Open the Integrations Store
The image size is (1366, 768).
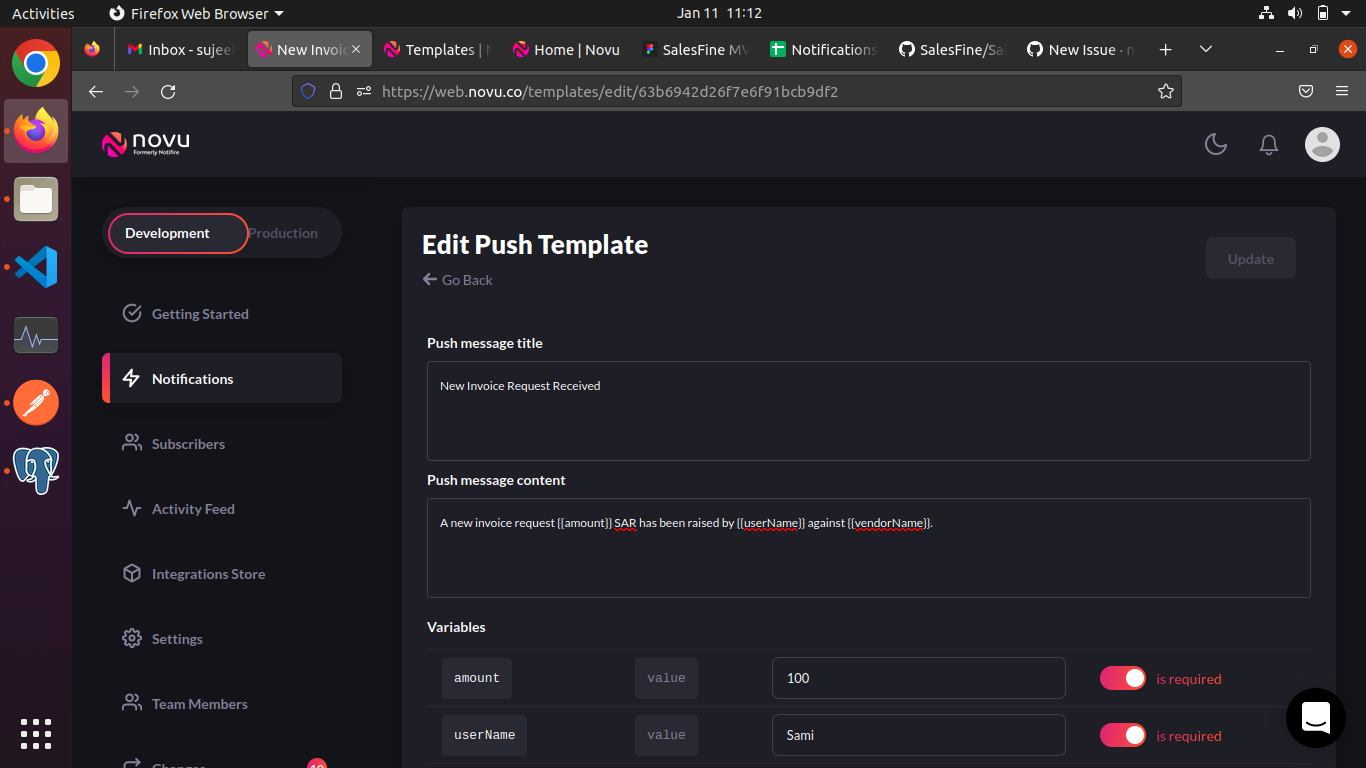pos(208,573)
